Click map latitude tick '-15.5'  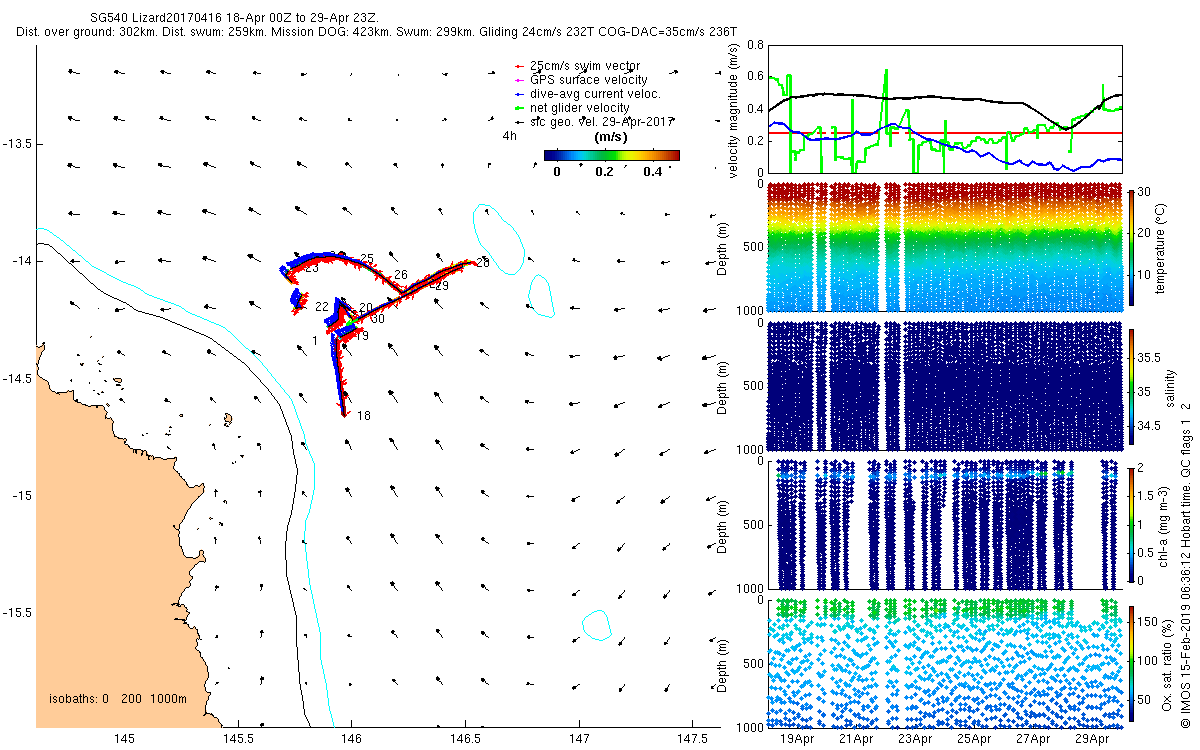(x=17, y=613)
